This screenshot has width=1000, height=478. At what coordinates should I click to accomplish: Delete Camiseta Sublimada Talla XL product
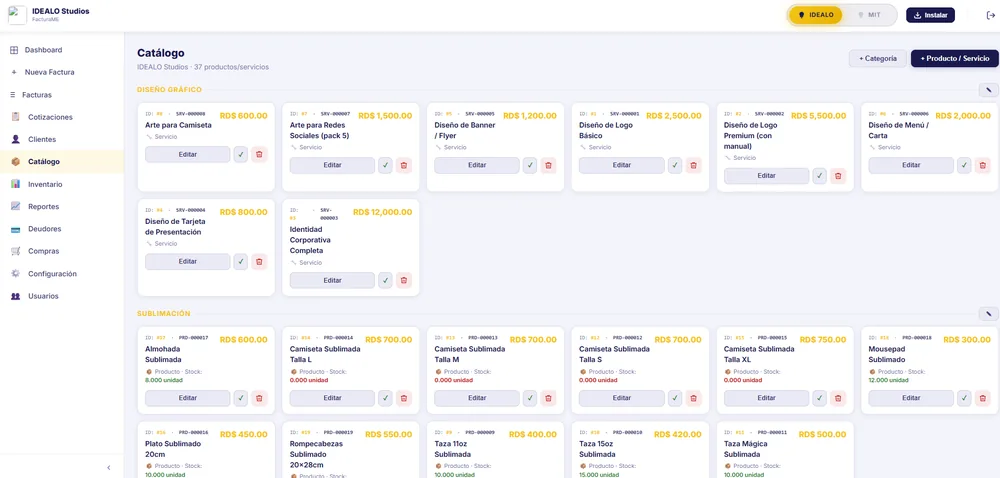[838, 398]
